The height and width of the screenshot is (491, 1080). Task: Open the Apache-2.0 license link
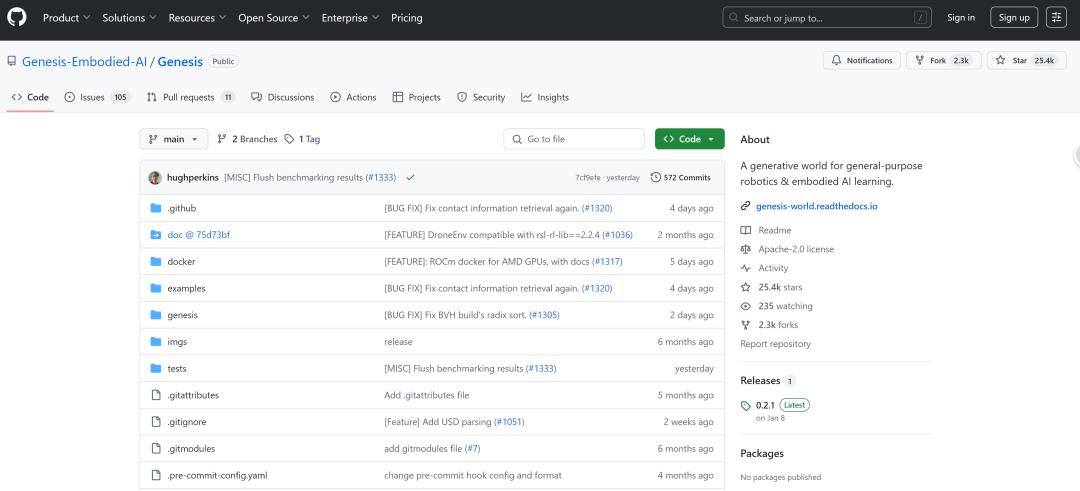pos(787,249)
